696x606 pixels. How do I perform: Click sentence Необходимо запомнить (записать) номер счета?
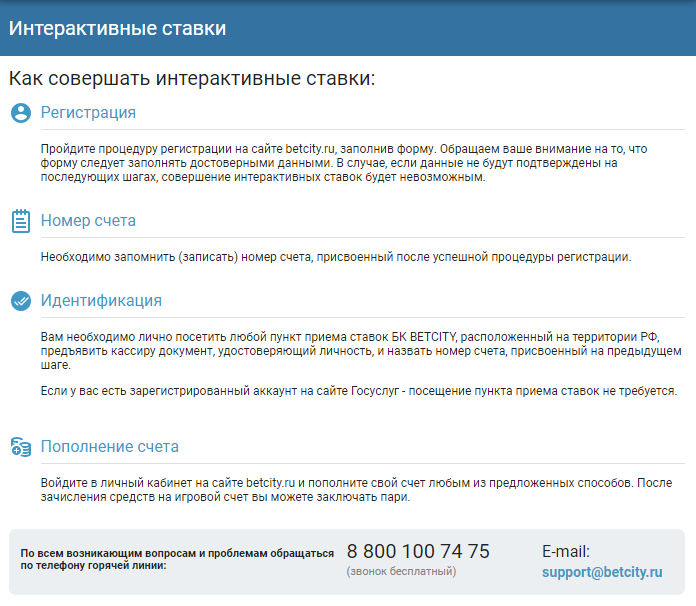pos(336,257)
